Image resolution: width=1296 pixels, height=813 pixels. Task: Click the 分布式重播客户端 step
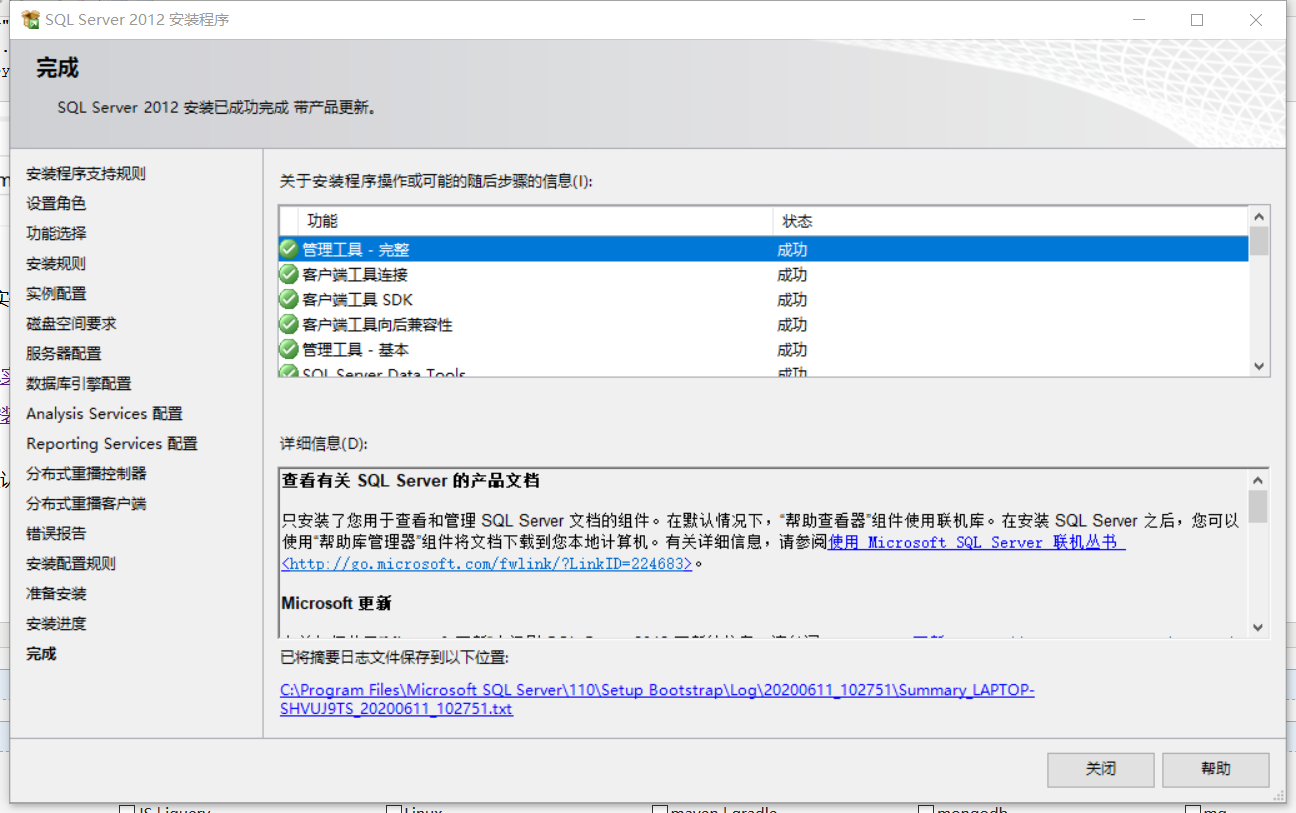click(86, 503)
